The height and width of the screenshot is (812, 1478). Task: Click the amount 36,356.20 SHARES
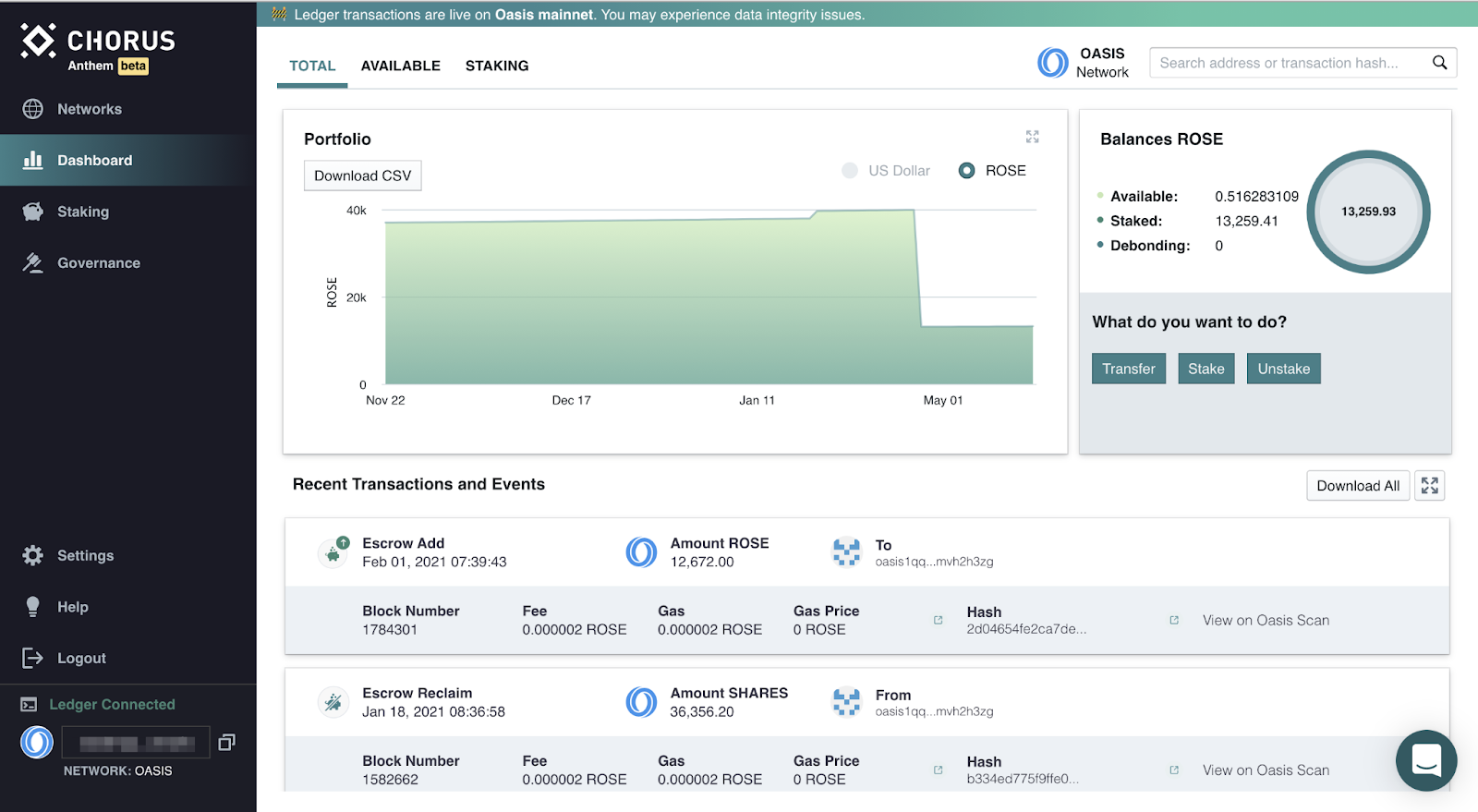point(702,711)
